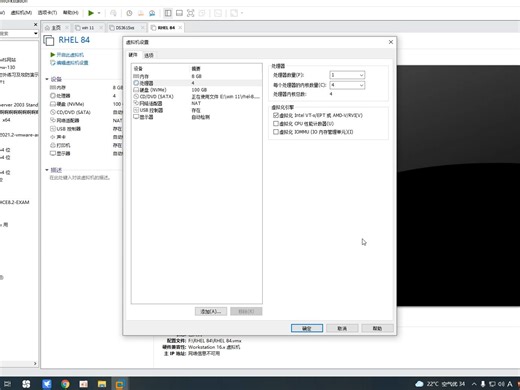Select the Server 2003 Standard library entry
Image resolution: width=520 pixels, height=390 pixels.
[x=19, y=105]
